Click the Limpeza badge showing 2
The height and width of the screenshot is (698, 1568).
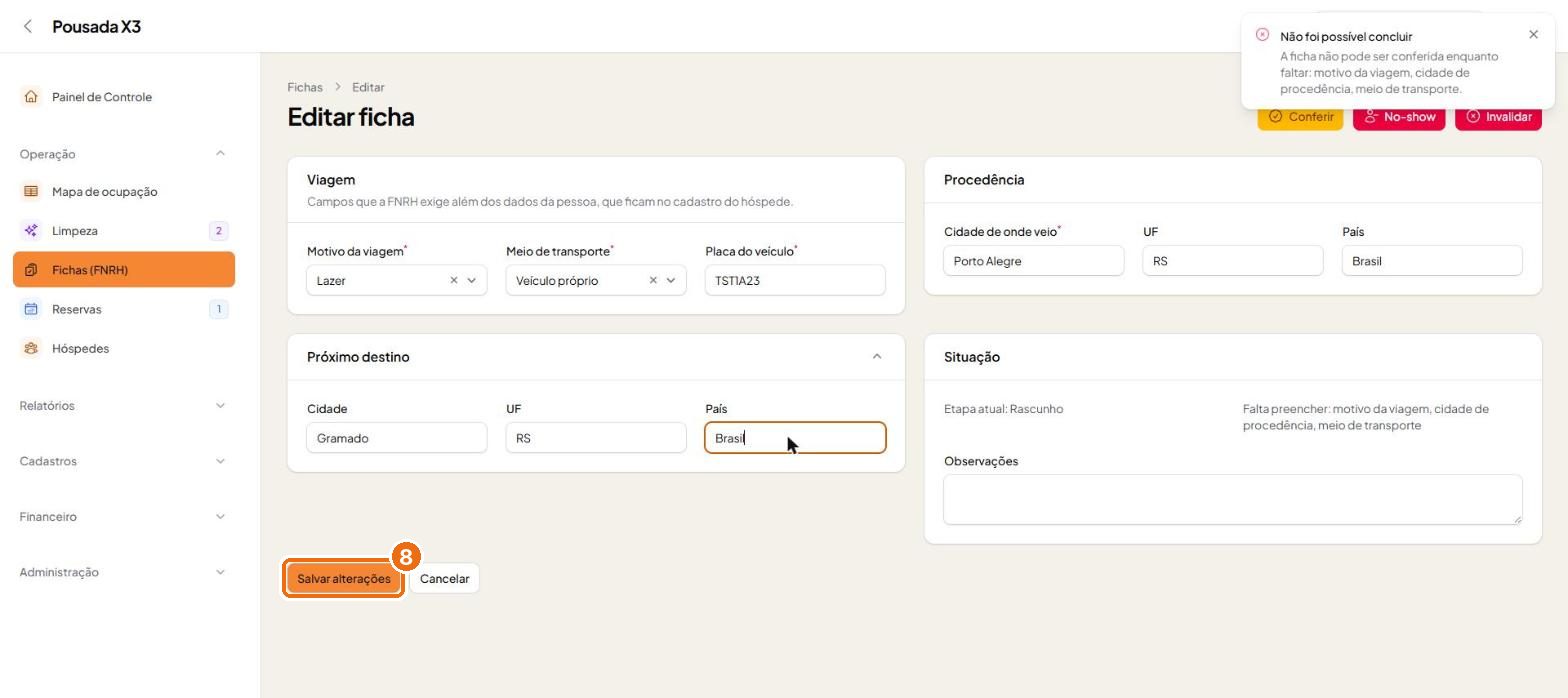pos(219,231)
